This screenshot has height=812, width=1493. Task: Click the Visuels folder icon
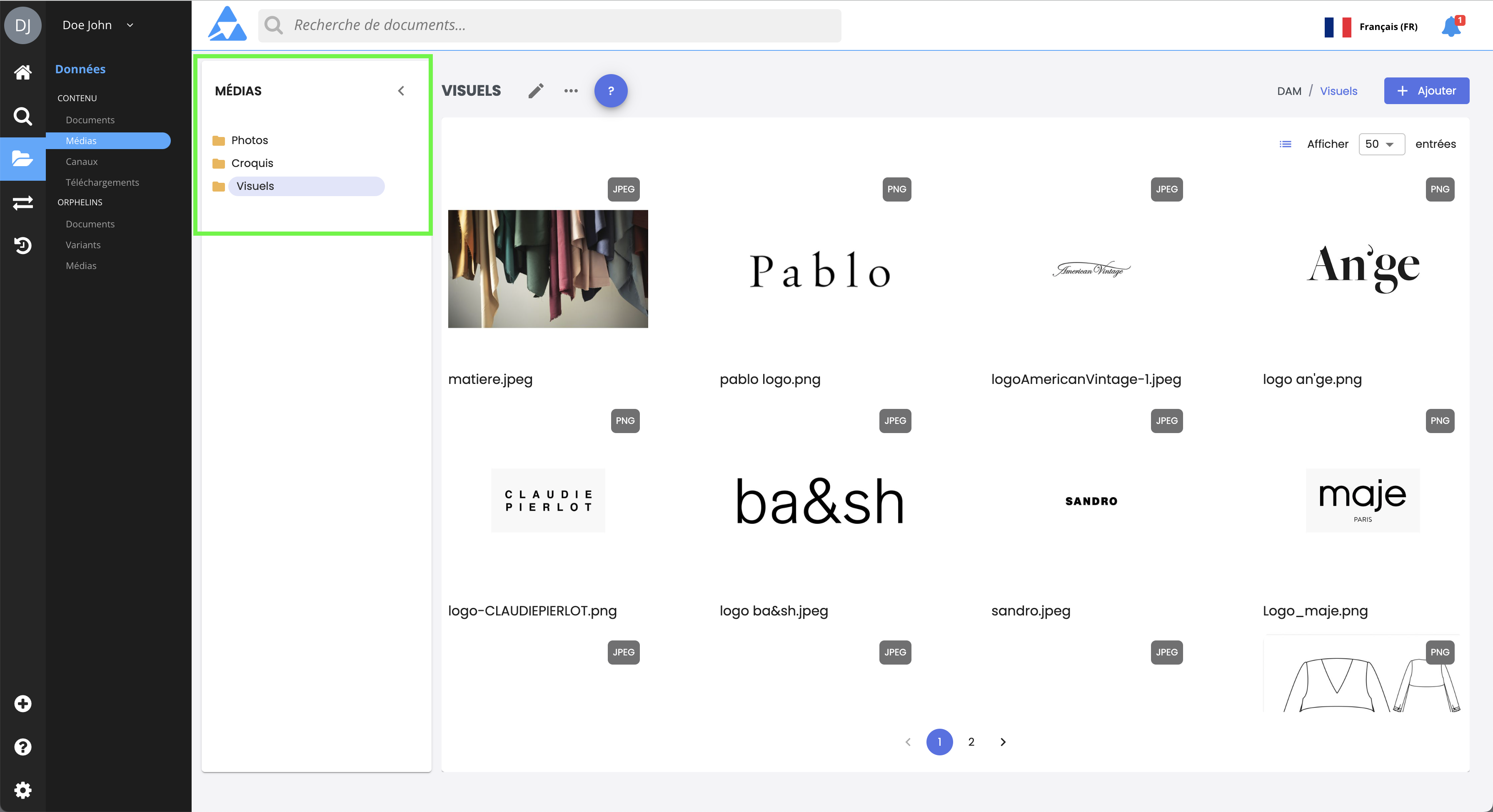coord(219,187)
